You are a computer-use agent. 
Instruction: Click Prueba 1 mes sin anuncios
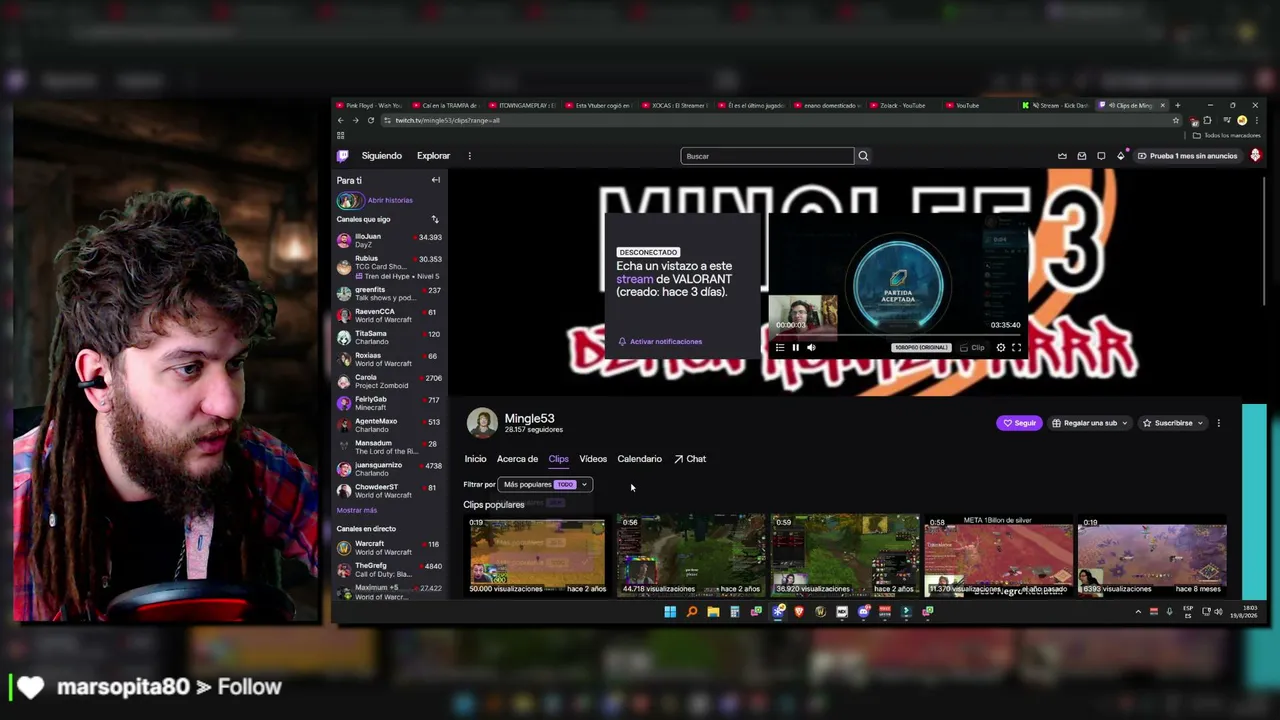pyautogui.click(x=1187, y=156)
